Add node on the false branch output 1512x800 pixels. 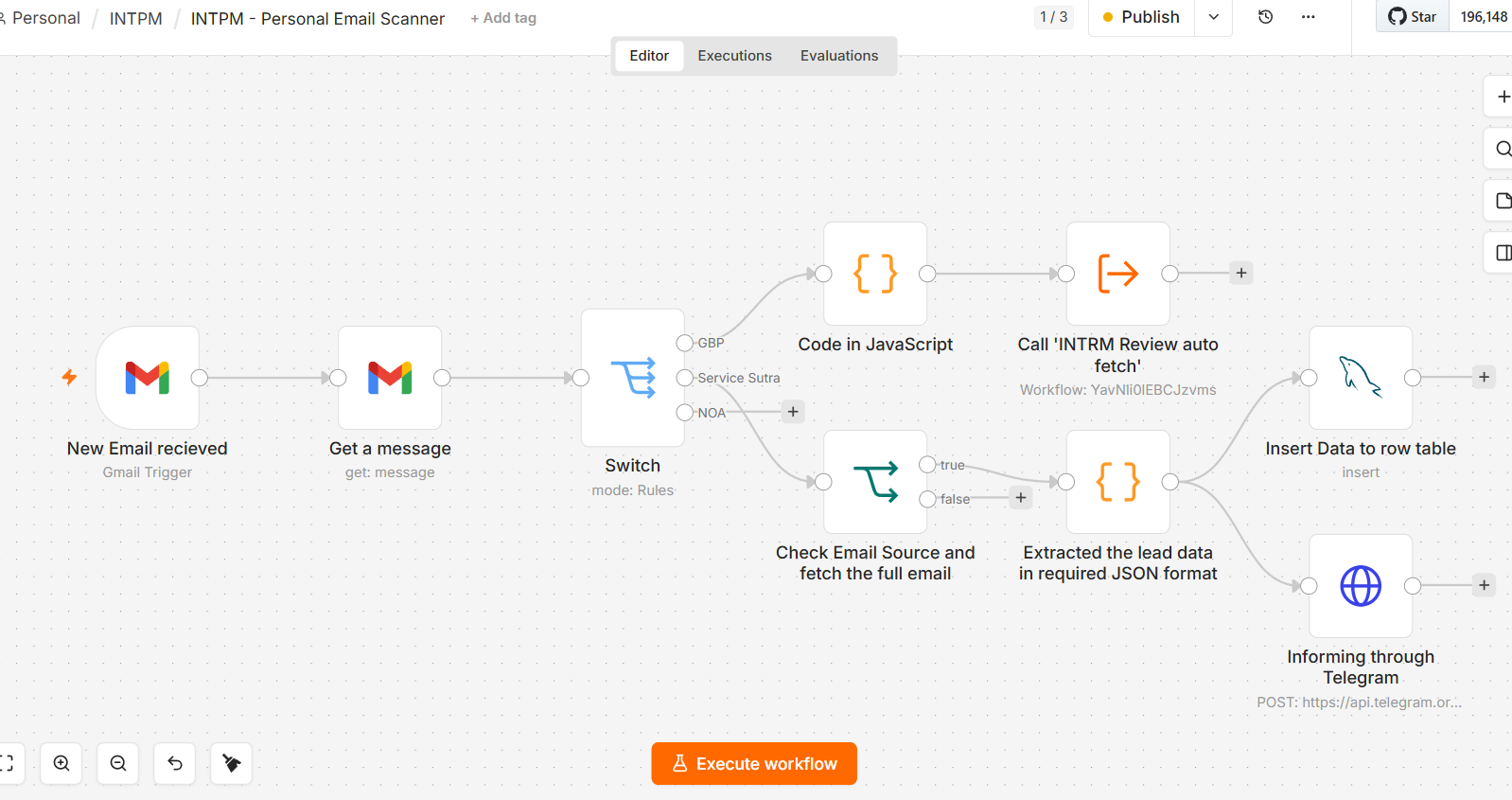click(1021, 498)
